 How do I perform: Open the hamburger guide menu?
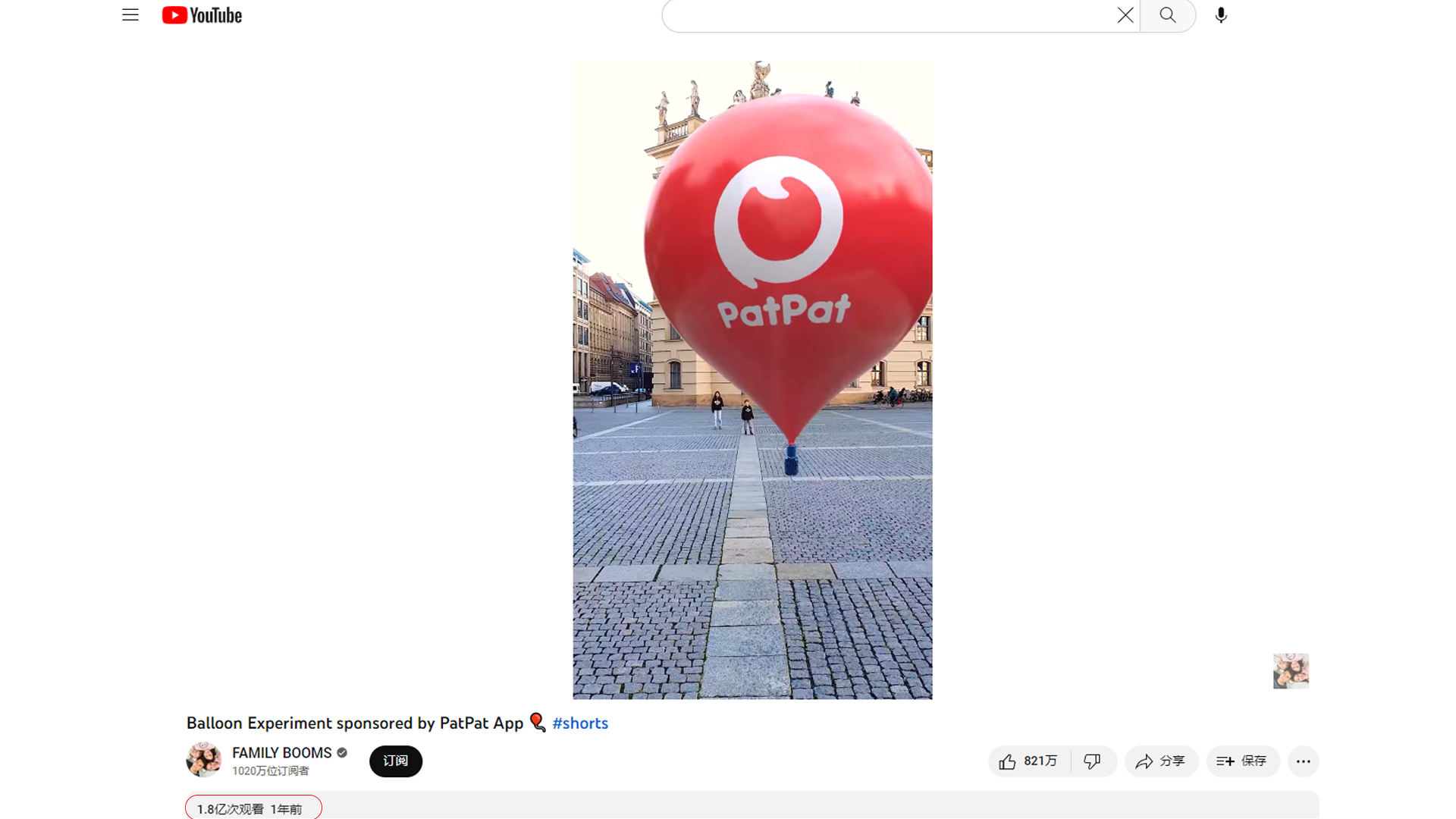130,15
